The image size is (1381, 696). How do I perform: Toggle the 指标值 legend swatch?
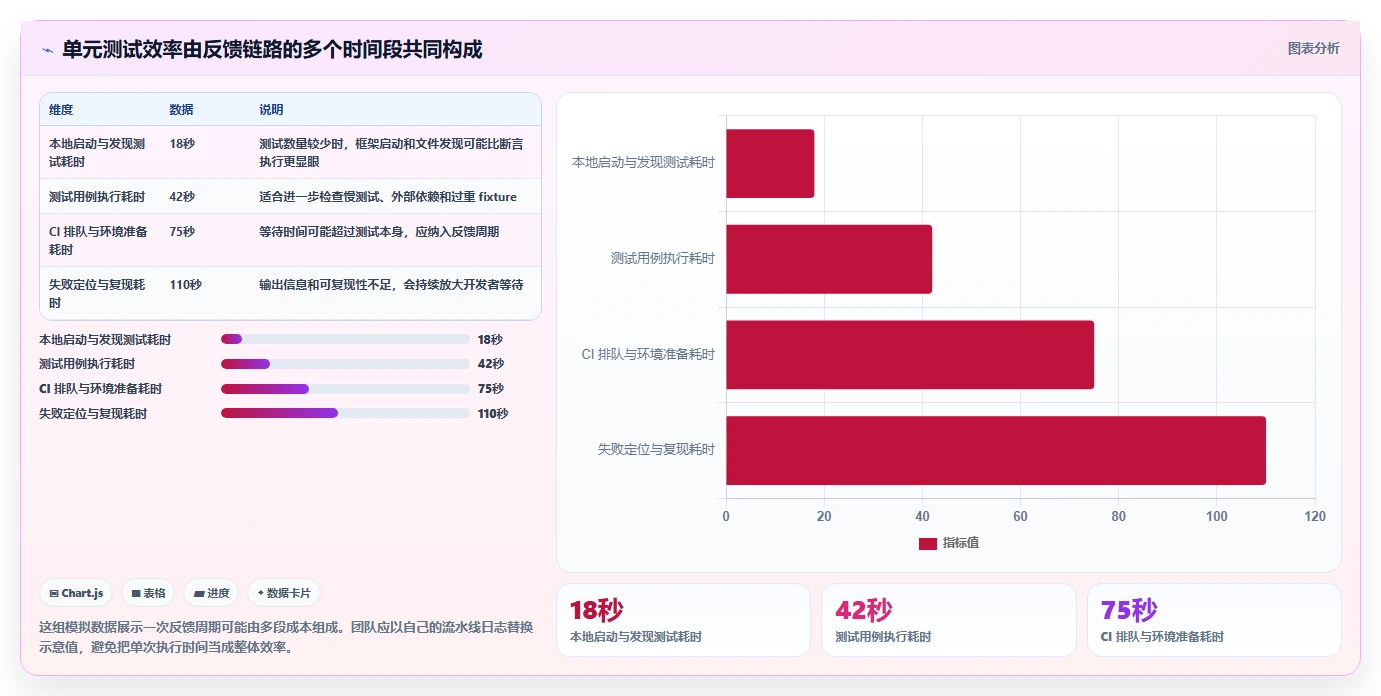pos(928,543)
